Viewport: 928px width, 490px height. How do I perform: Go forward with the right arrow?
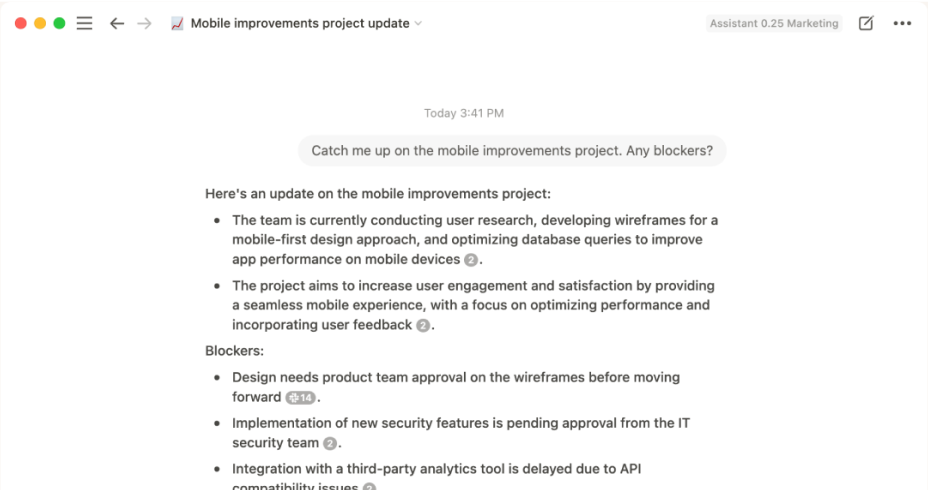[144, 23]
